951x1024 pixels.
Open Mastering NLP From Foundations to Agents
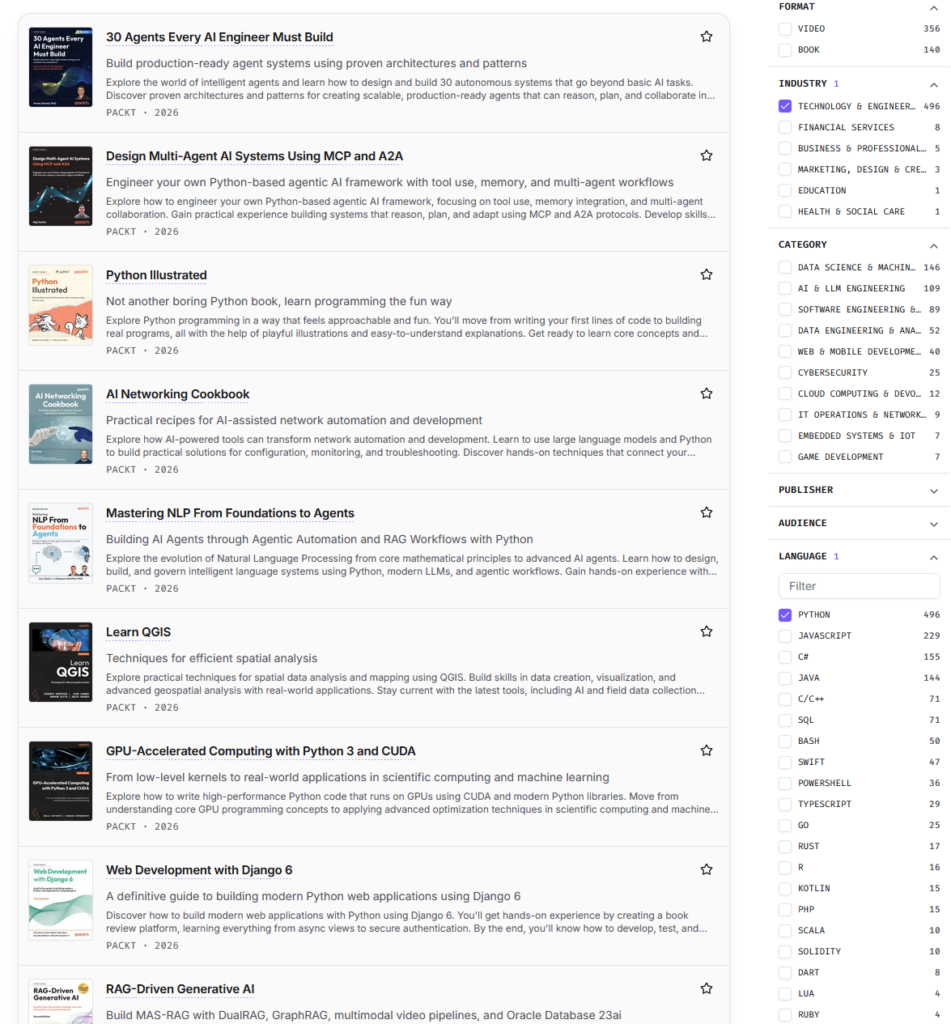tap(230, 513)
